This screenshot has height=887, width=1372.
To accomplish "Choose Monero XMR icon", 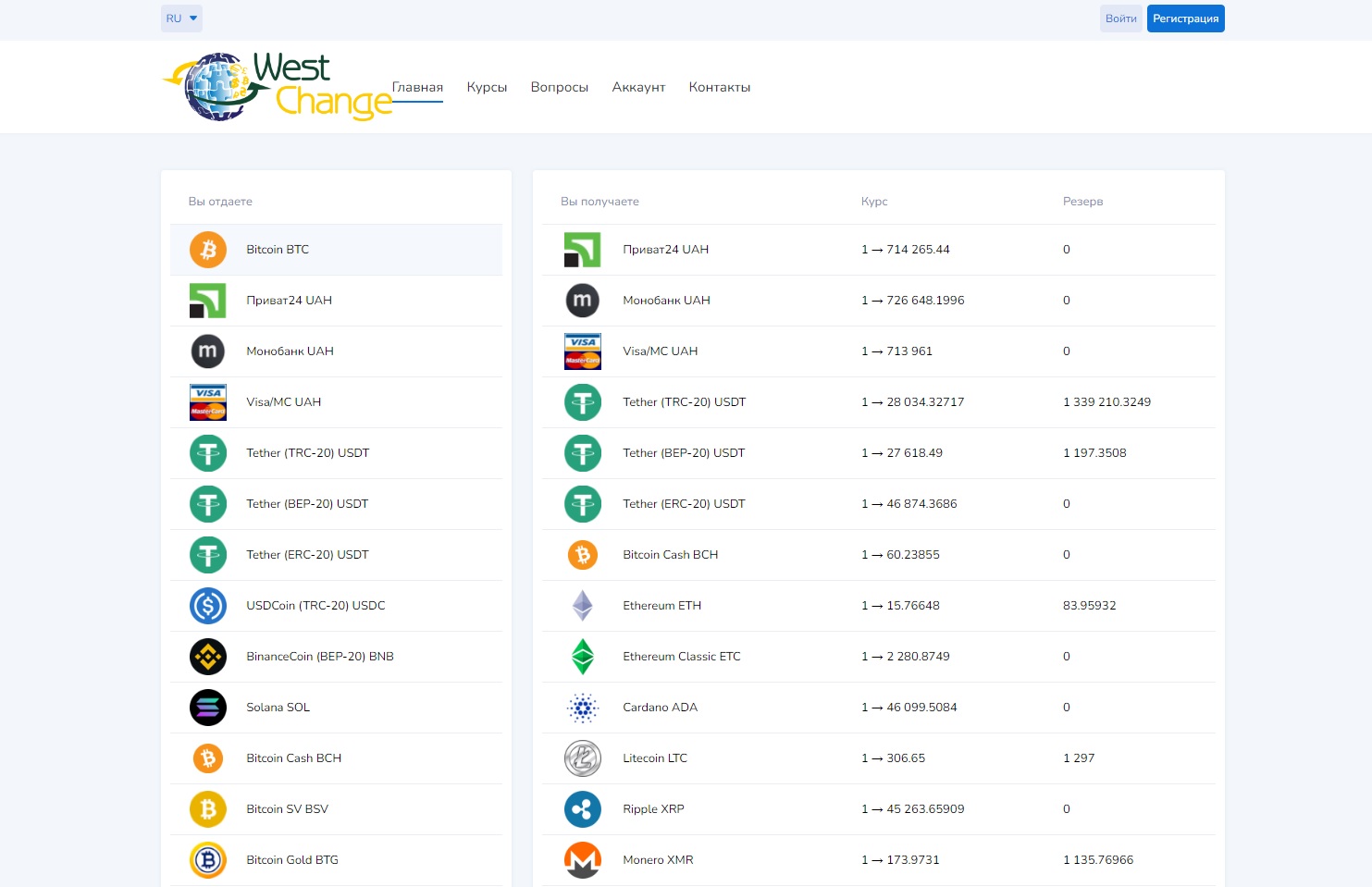I will click(583, 860).
